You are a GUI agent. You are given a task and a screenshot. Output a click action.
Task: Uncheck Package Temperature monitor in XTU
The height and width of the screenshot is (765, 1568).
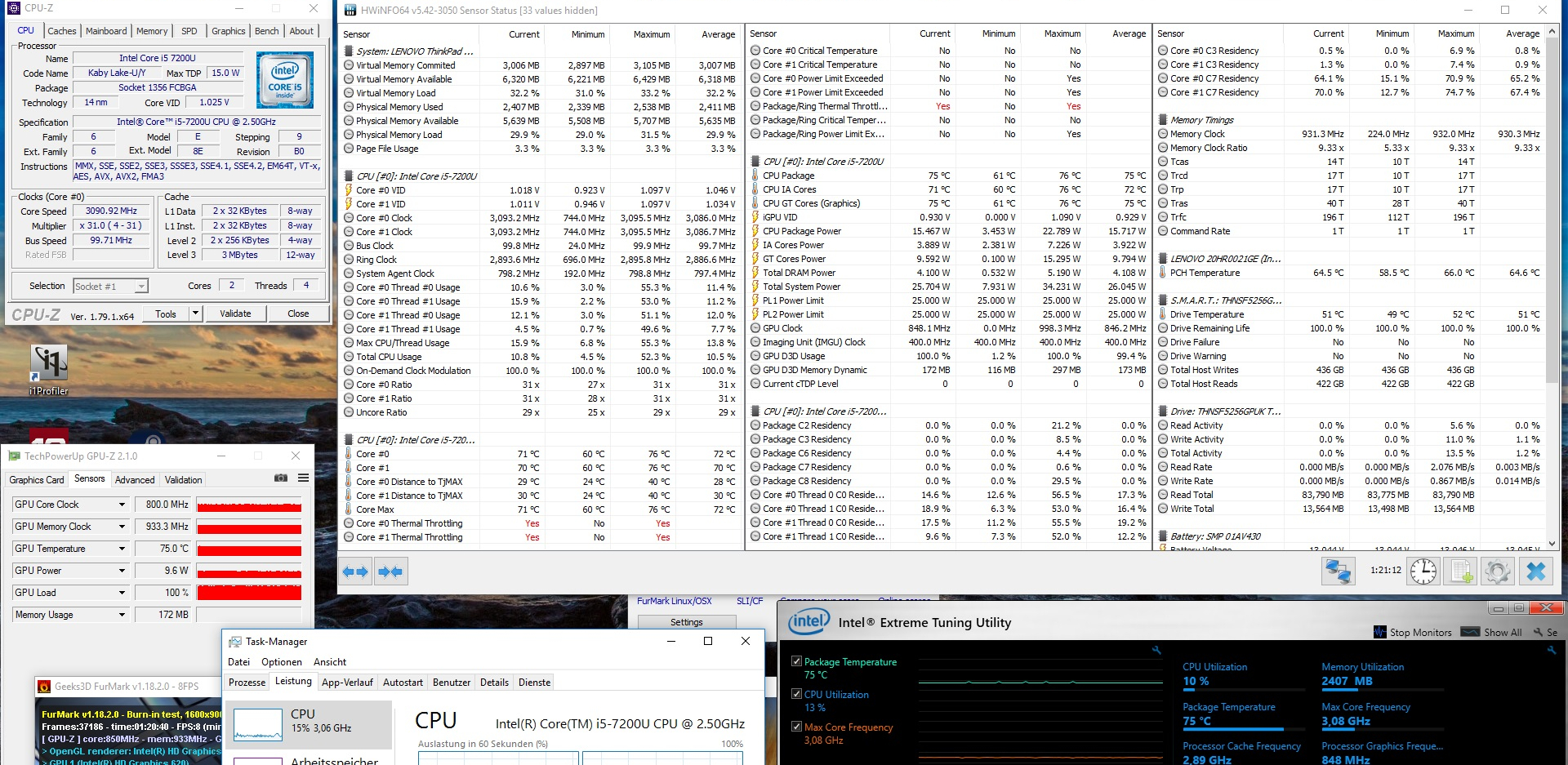[796, 661]
